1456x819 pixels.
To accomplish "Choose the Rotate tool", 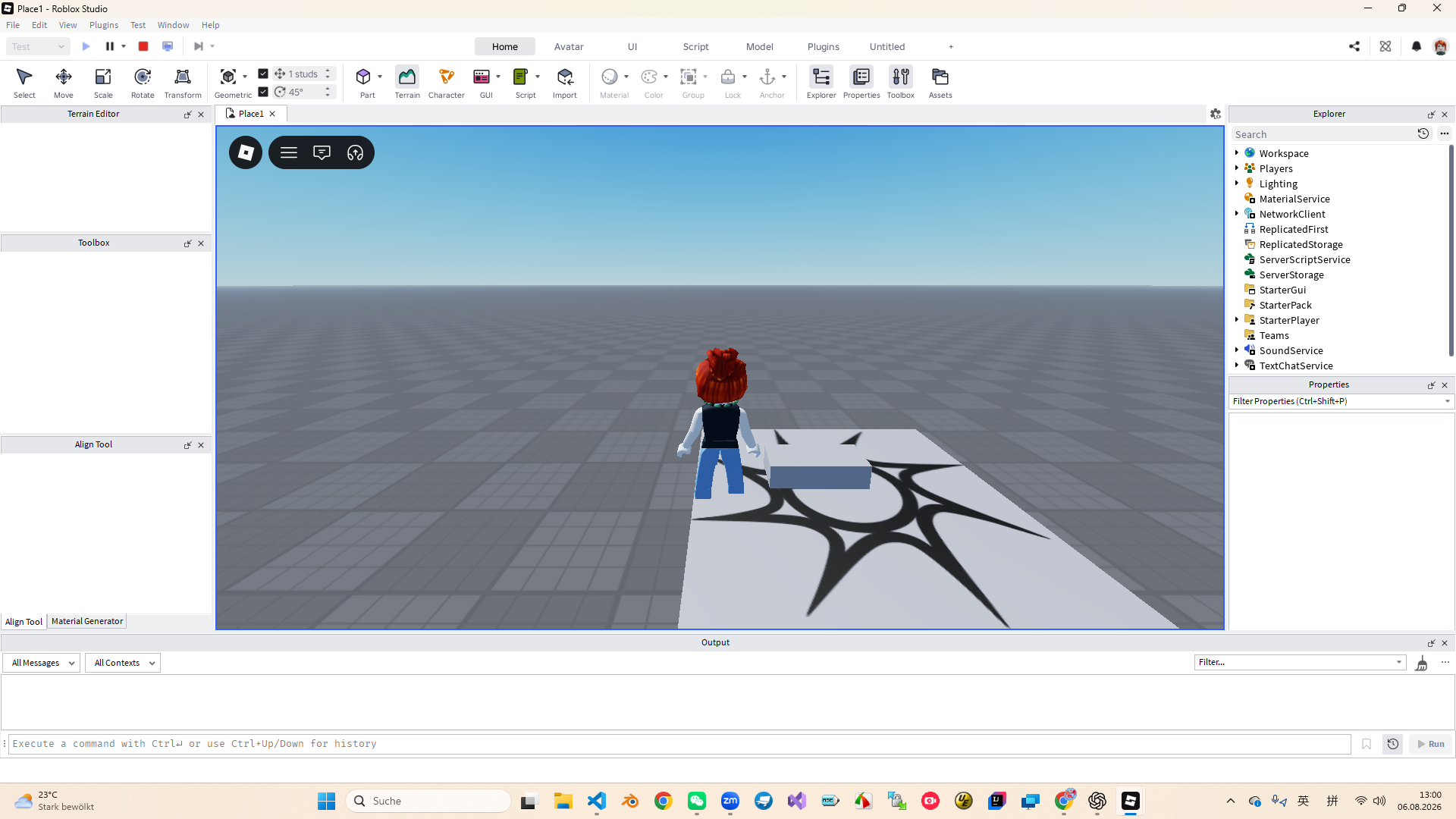I will 143,83.
